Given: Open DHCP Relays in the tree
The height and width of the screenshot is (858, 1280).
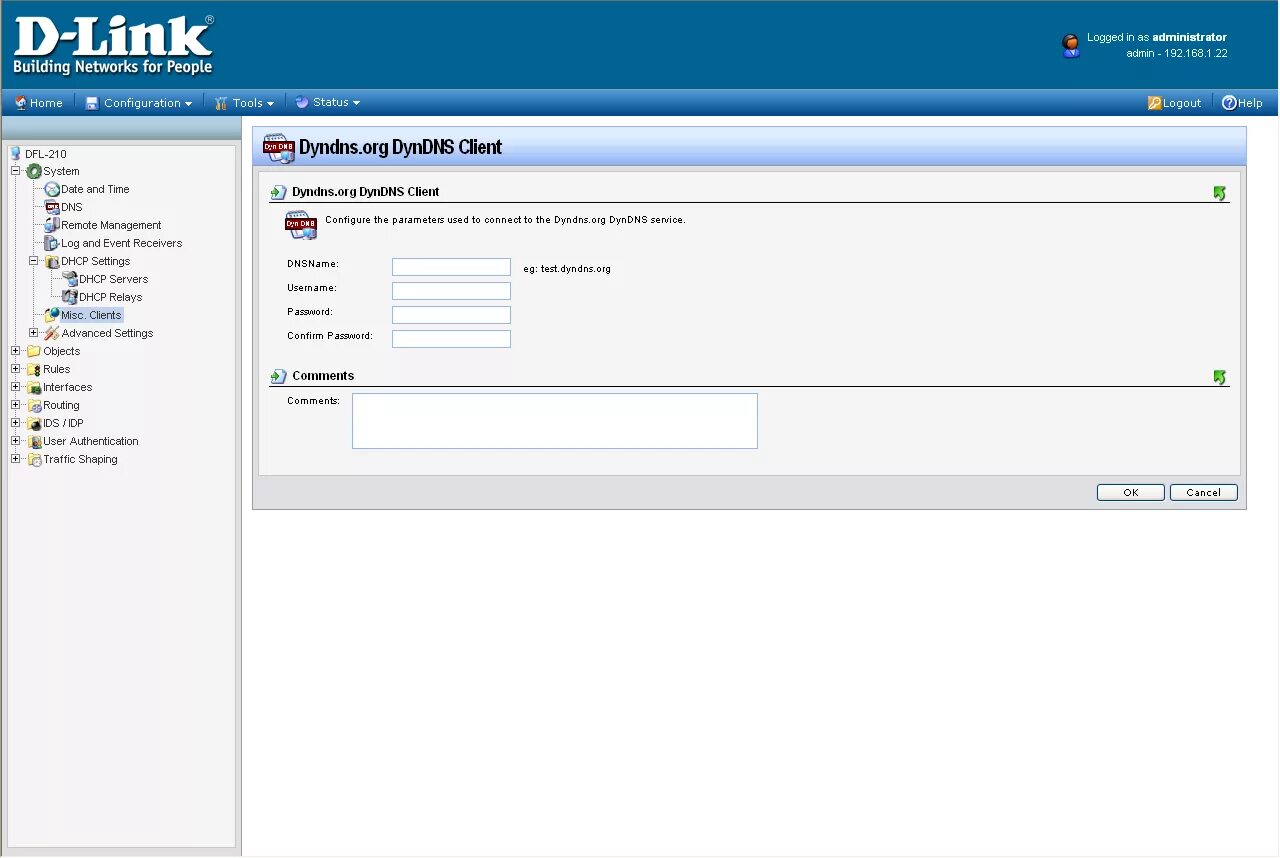Looking at the screenshot, I should pos(111,297).
